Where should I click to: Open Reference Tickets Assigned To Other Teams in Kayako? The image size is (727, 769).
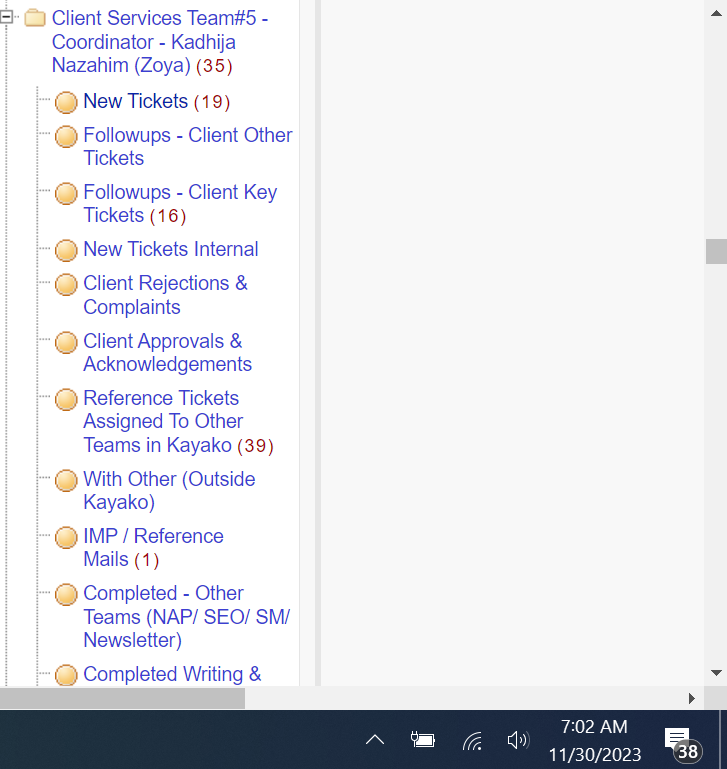[x=178, y=422]
